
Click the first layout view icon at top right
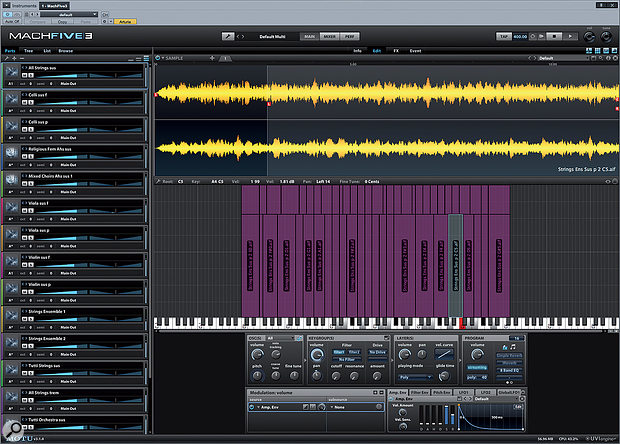click(589, 51)
